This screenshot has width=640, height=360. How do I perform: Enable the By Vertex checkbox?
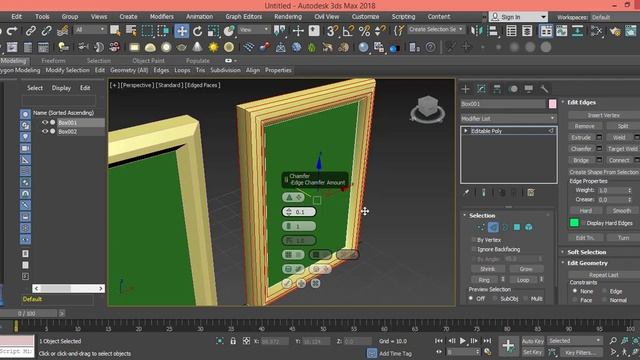click(474, 240)
